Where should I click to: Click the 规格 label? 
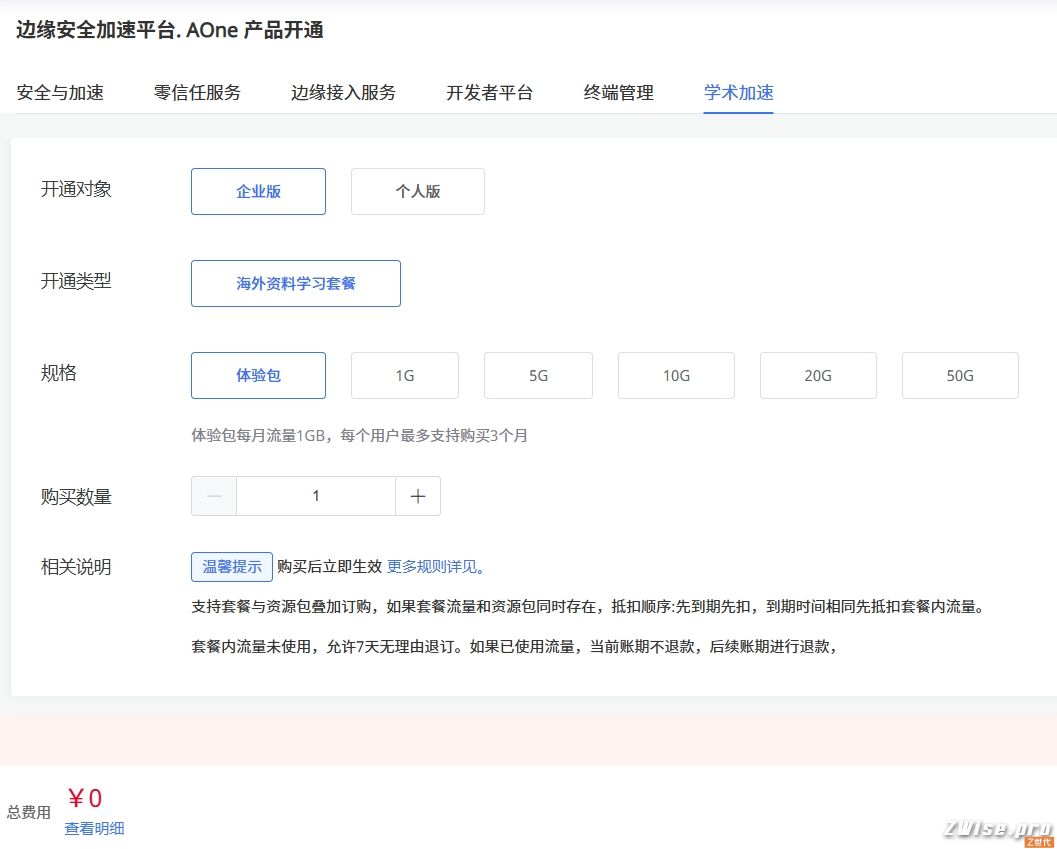point(59,373)
